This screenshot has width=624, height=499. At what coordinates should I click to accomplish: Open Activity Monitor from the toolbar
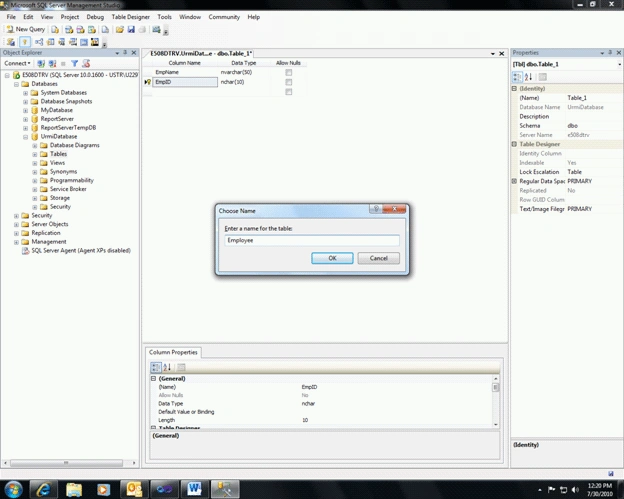(156, 29)
